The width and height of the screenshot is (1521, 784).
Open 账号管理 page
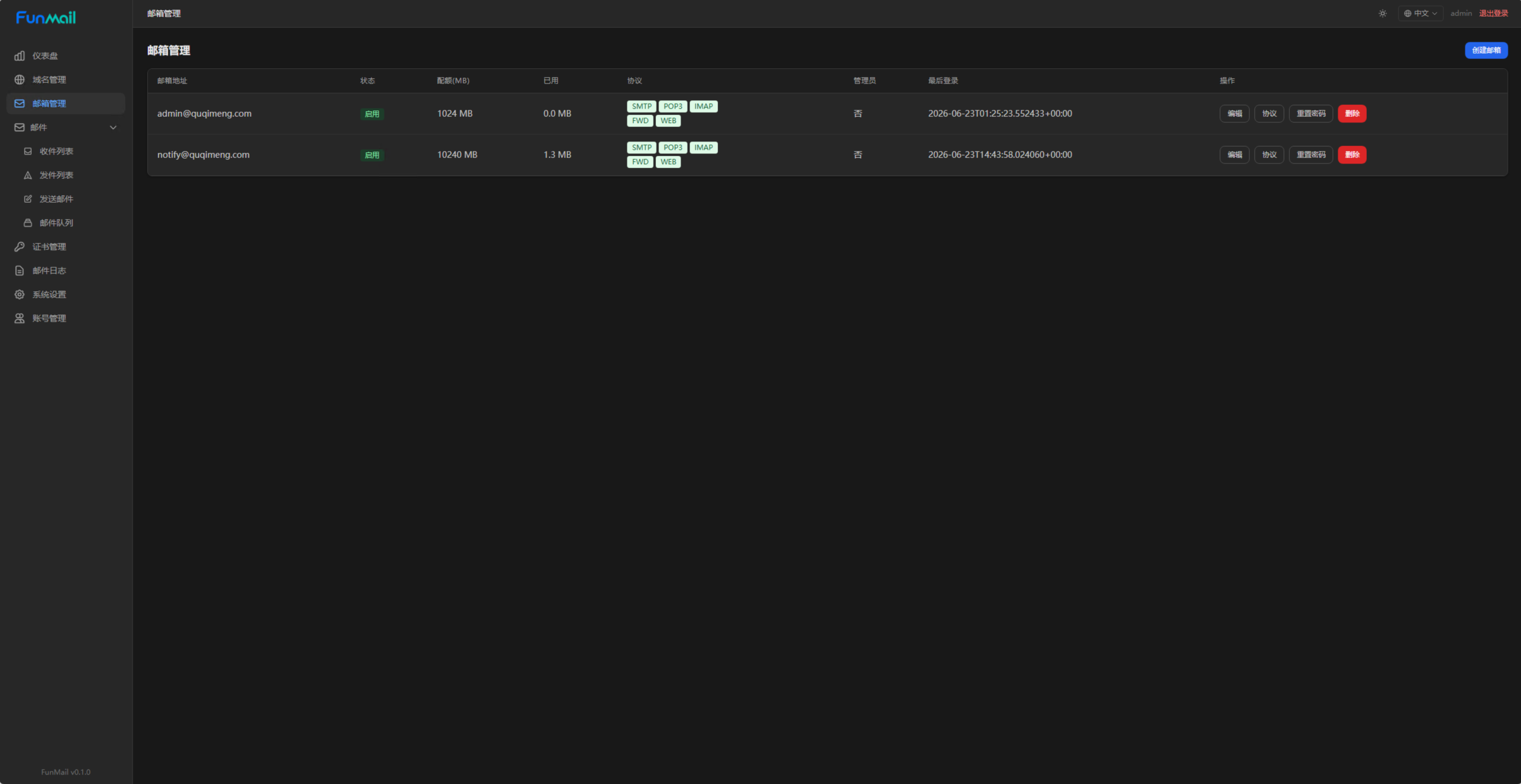click(x=65, y=318)
